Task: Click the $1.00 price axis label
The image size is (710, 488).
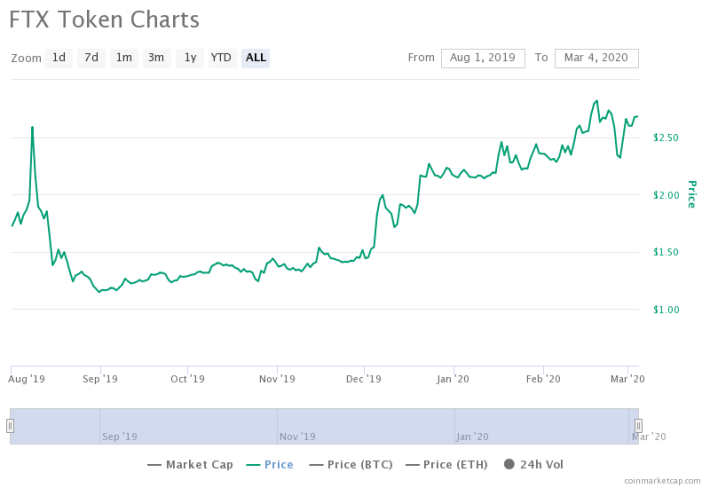Action: (x=666, y=310)
